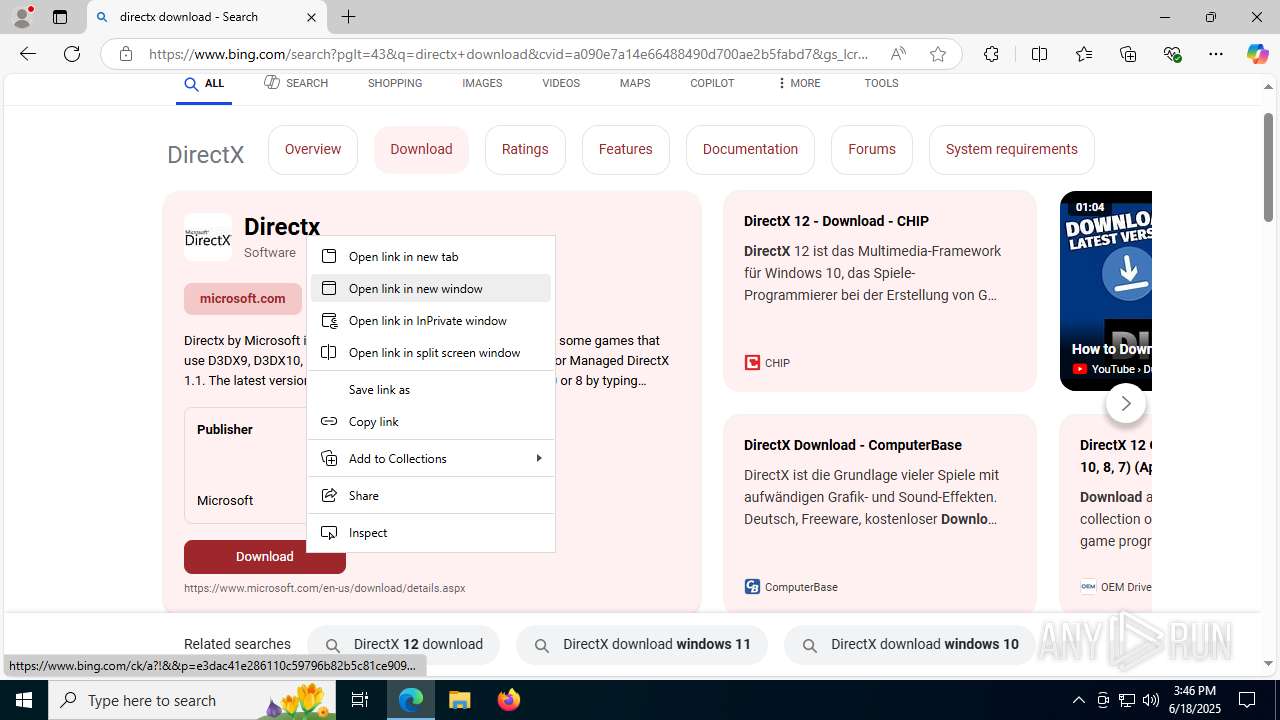
Task: Open Settings and more ellipsis
Action: pyautogui.click(x=1216, y=54)
